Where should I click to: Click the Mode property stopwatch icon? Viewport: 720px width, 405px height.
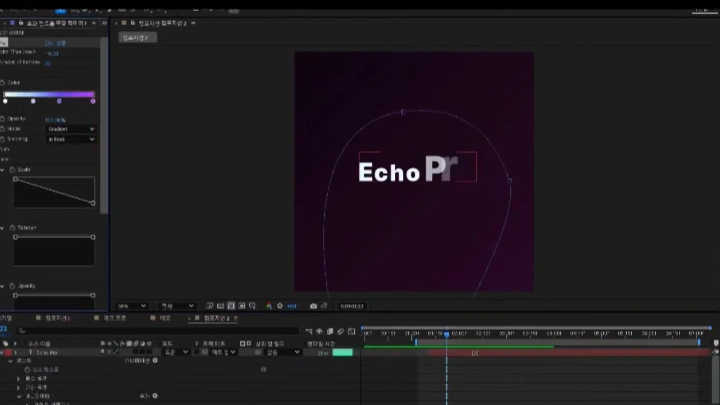click(x=3, y=129)
